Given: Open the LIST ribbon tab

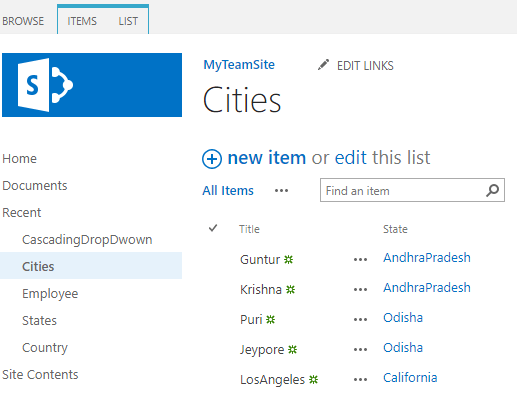Looking at the screenshot, I should [x=128, y=21].
